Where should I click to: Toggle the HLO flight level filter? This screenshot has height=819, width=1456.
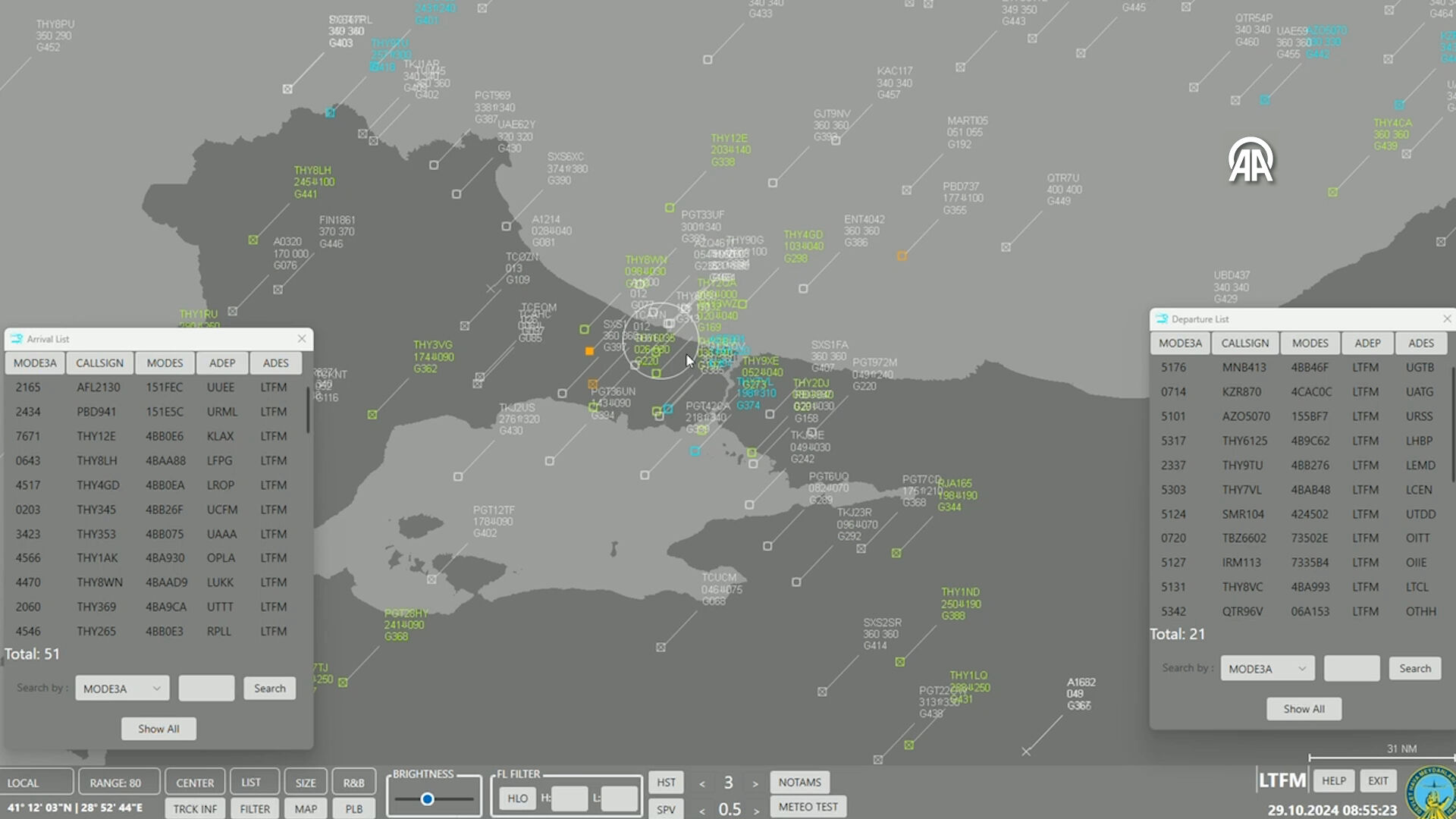[517, 799]
